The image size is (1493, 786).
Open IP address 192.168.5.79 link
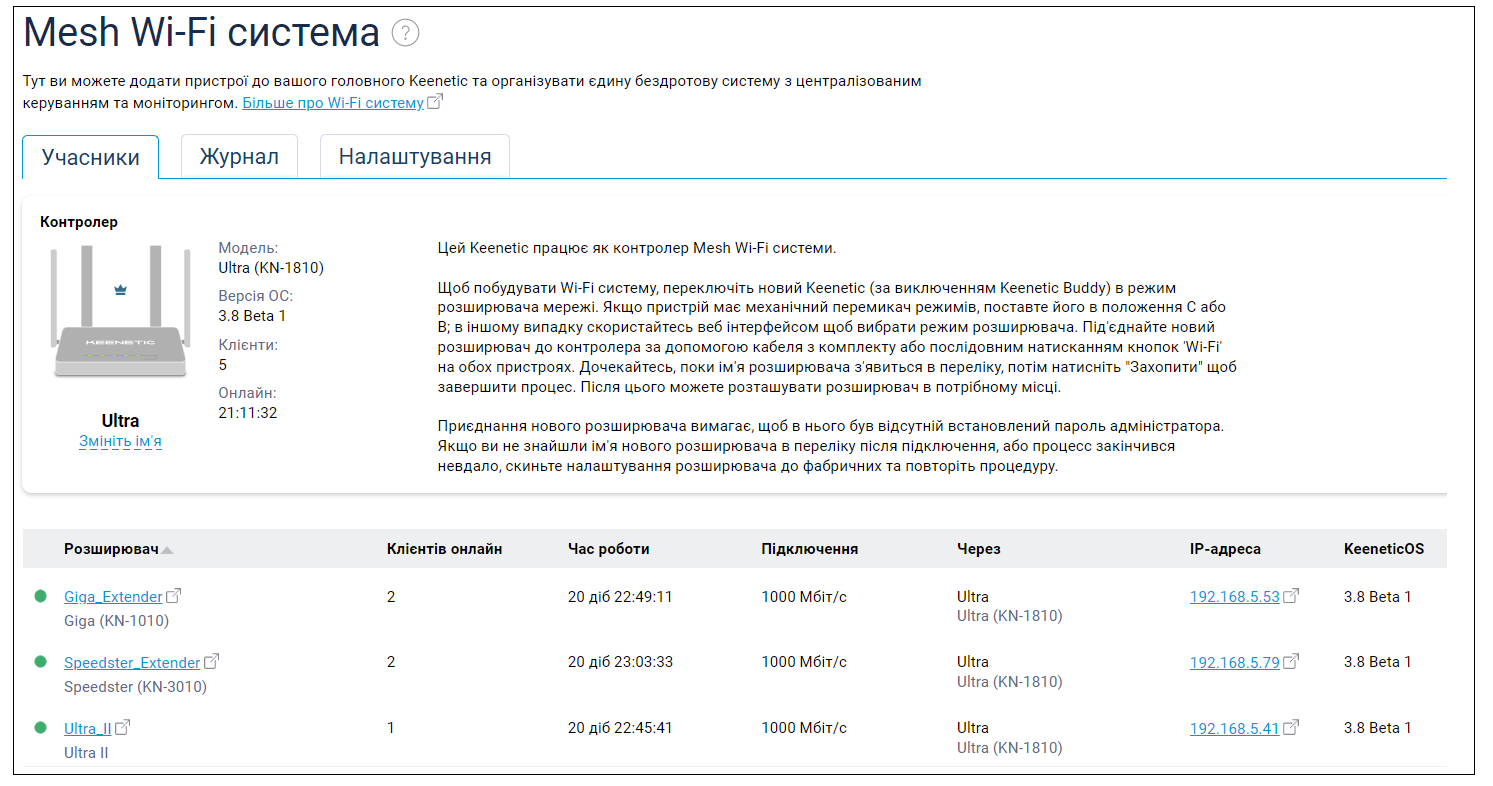pyautogui.click(x=1235, y=663)
